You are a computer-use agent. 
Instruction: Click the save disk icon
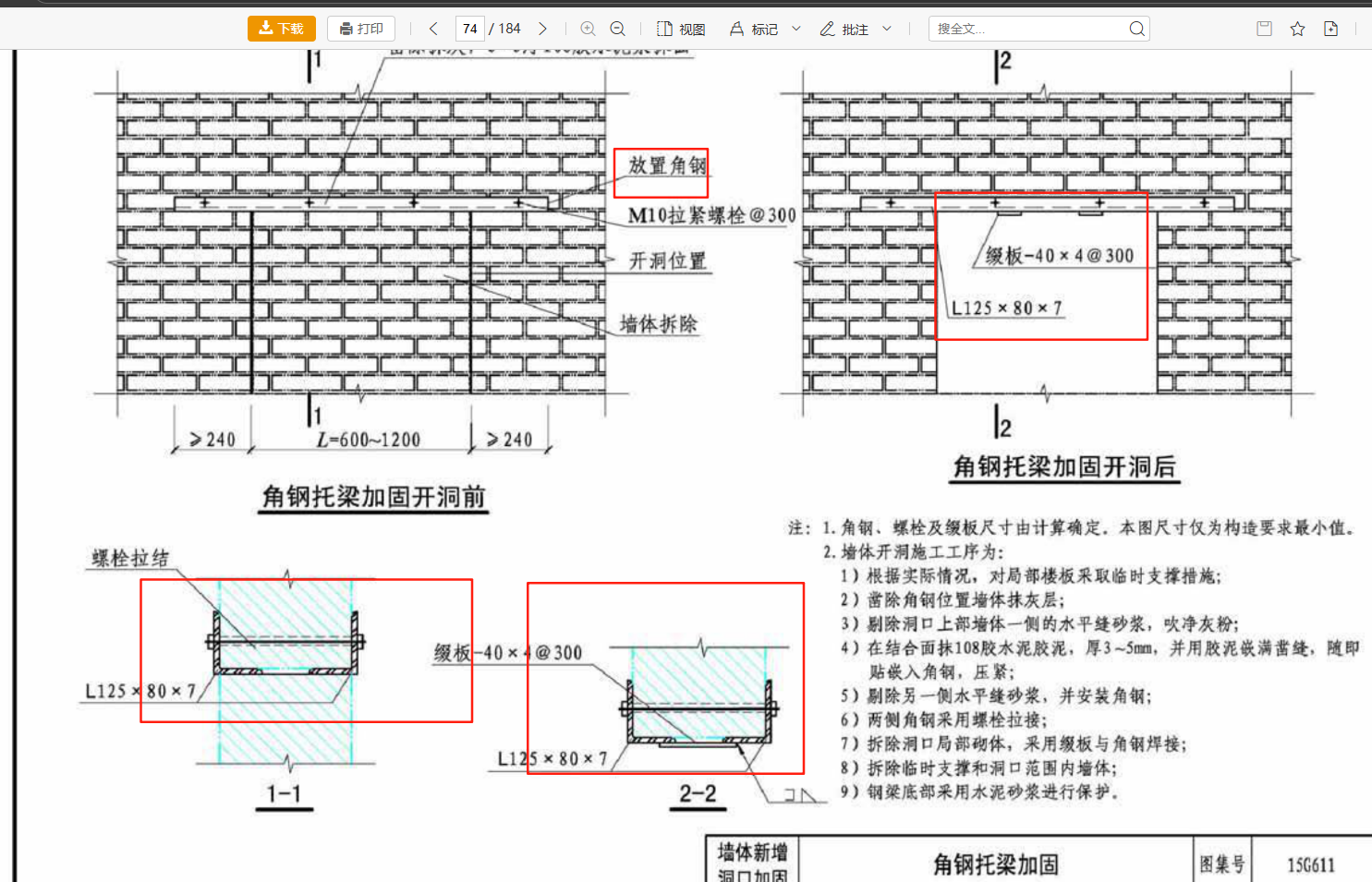(1265, 29)
